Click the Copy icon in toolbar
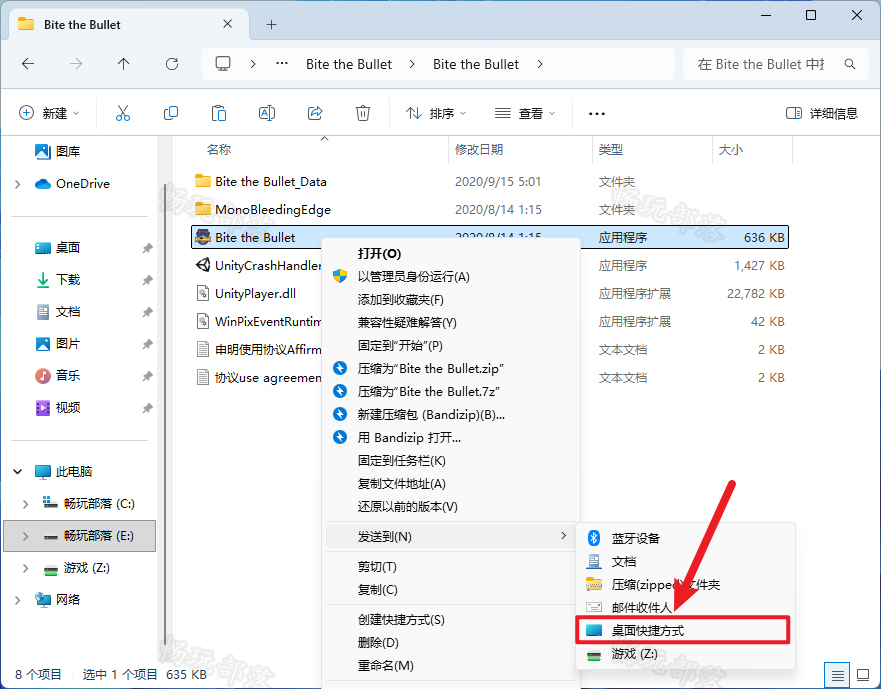 171,113
